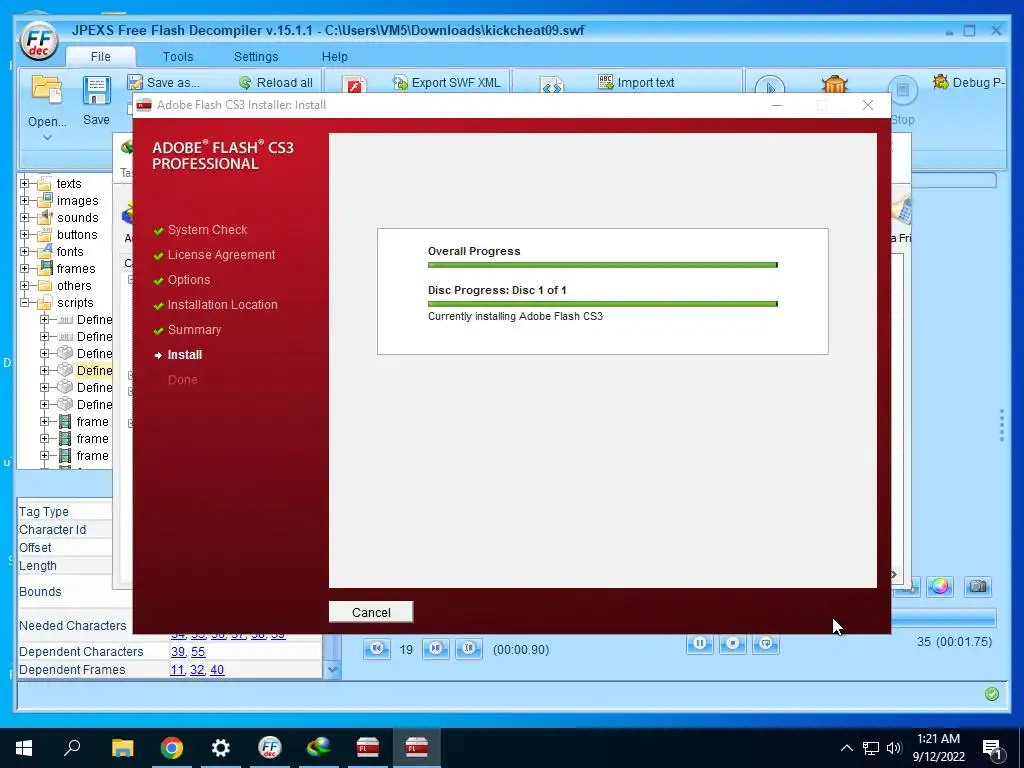Click dependent character link 39
Viewport: 1024px width, 768px height.
[x=178, y=652]
